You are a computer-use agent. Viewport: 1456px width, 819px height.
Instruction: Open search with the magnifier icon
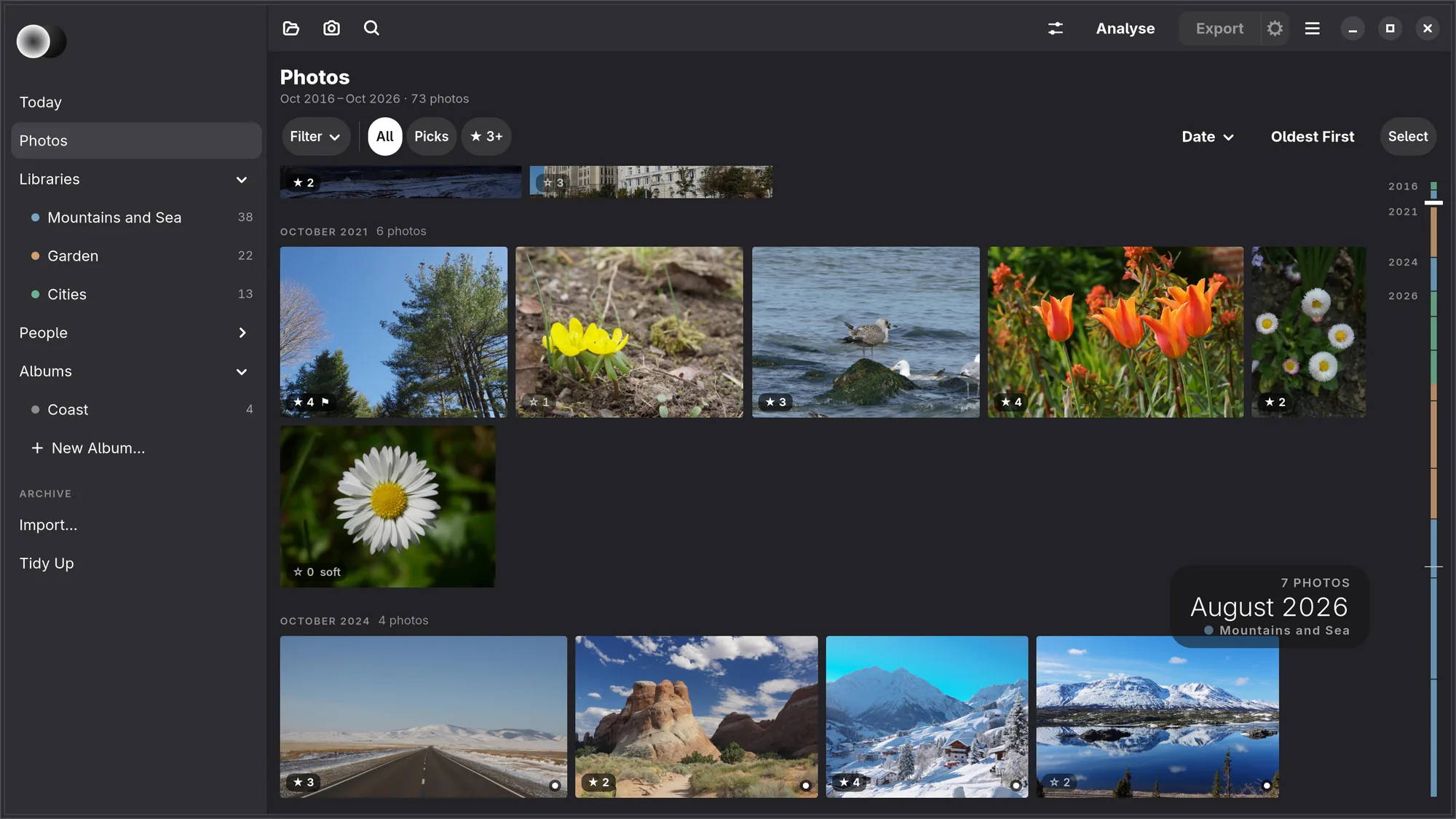point(371,28)
